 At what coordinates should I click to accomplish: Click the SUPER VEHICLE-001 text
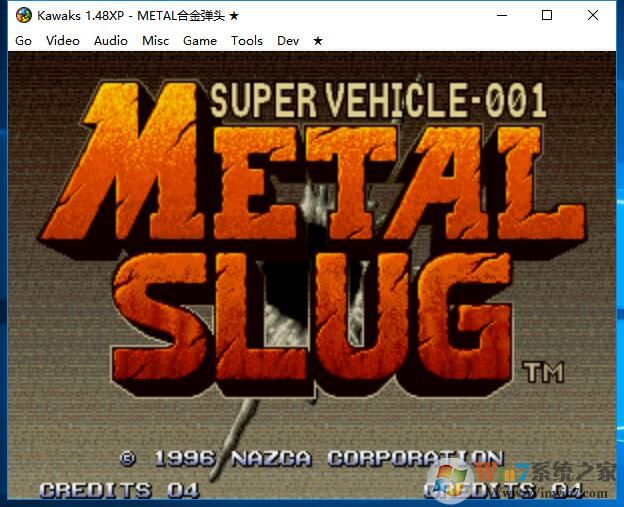pos(378,99)
